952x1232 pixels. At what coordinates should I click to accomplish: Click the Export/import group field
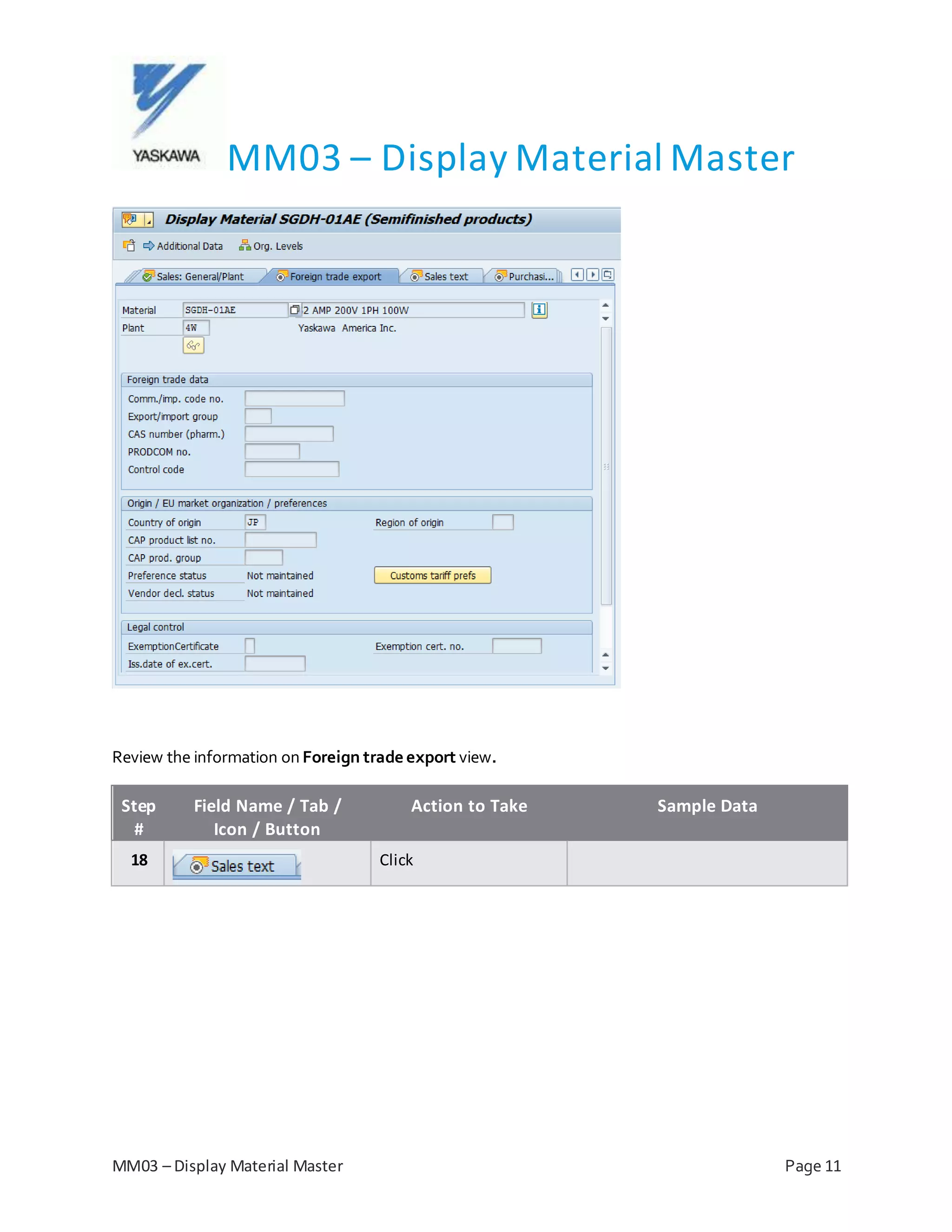coord(258,416)
